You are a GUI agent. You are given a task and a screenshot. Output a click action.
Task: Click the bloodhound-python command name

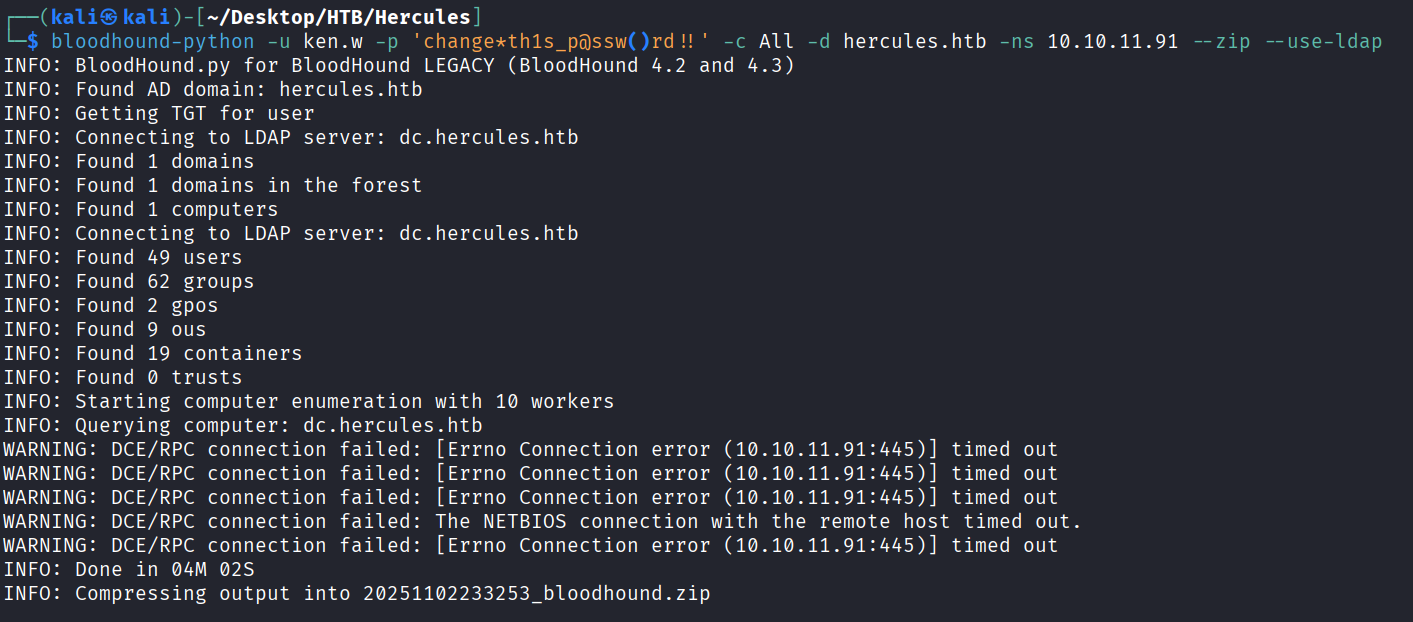[152, 41]
